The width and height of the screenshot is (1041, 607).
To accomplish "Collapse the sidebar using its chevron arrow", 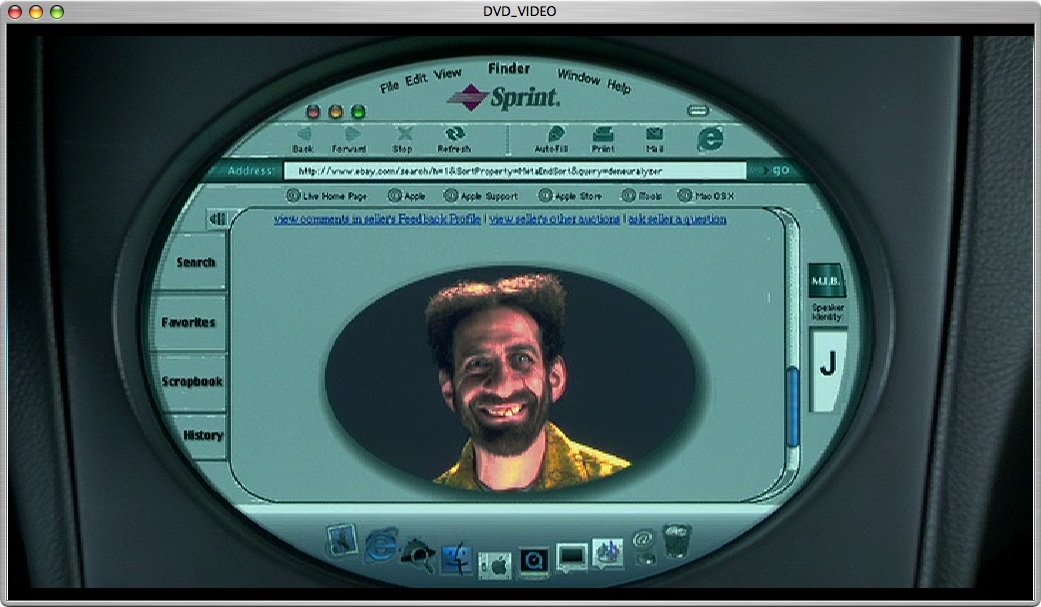I will point(218,218).
